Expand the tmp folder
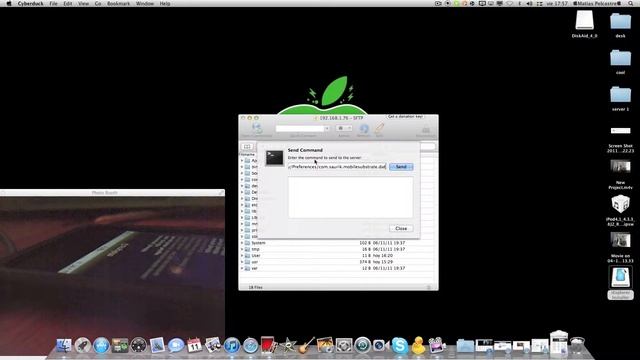 242,249
